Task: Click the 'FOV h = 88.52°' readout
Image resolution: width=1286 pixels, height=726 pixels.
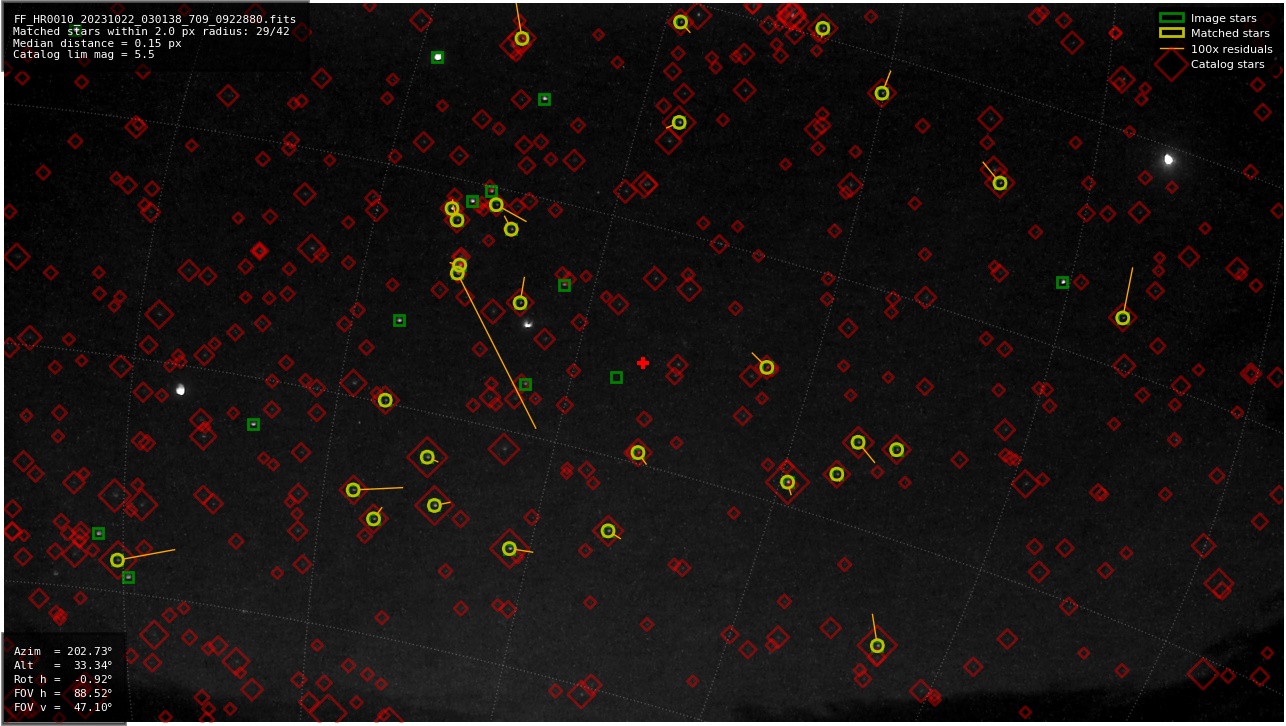Action: tap(63, 693)
